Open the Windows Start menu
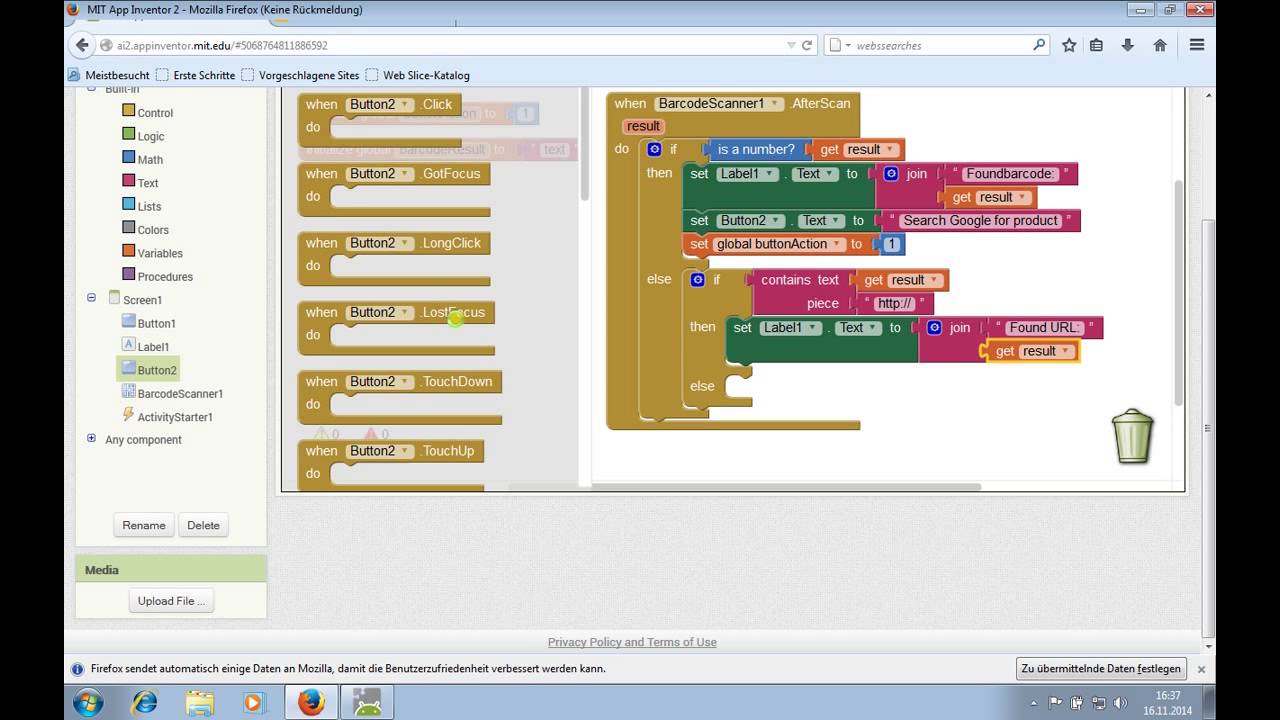 88,702
